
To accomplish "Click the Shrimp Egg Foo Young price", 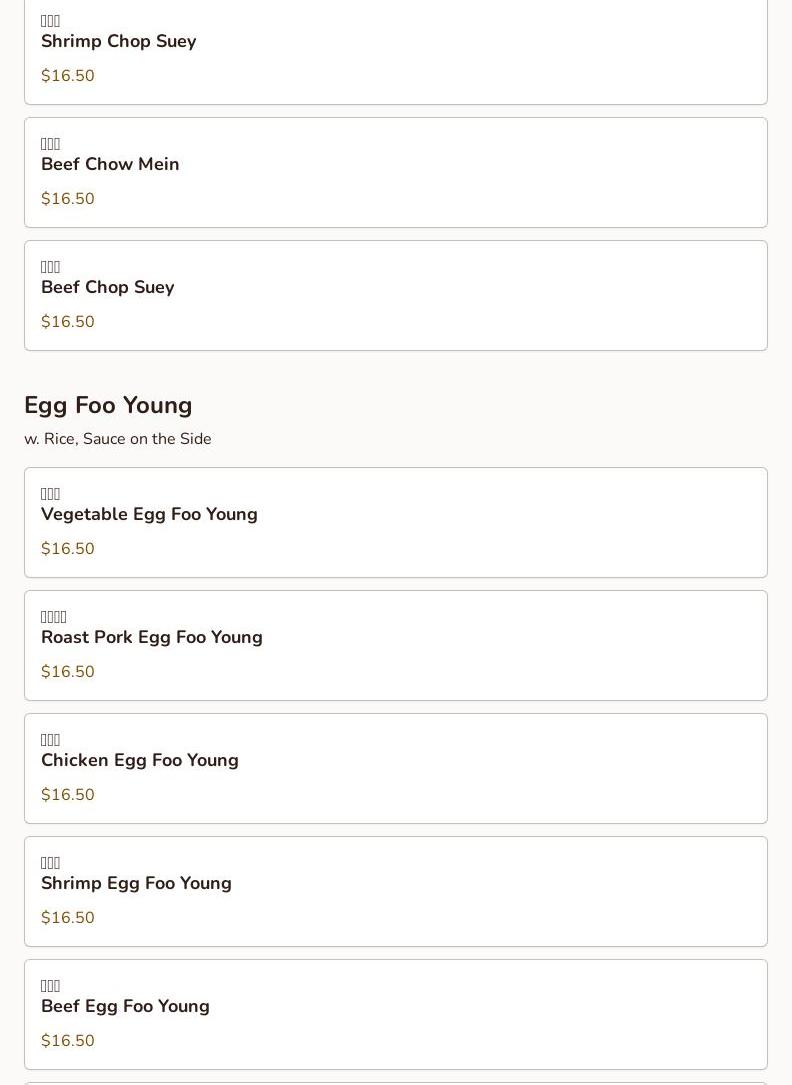I will pyautogui.click(x=68, y=918).
